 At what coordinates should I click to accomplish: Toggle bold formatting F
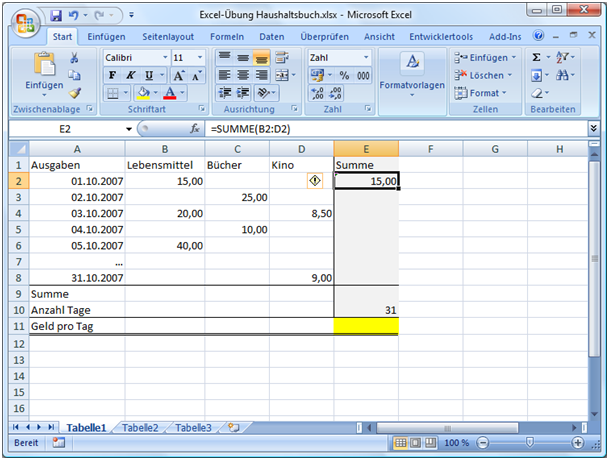pos(112,75)
